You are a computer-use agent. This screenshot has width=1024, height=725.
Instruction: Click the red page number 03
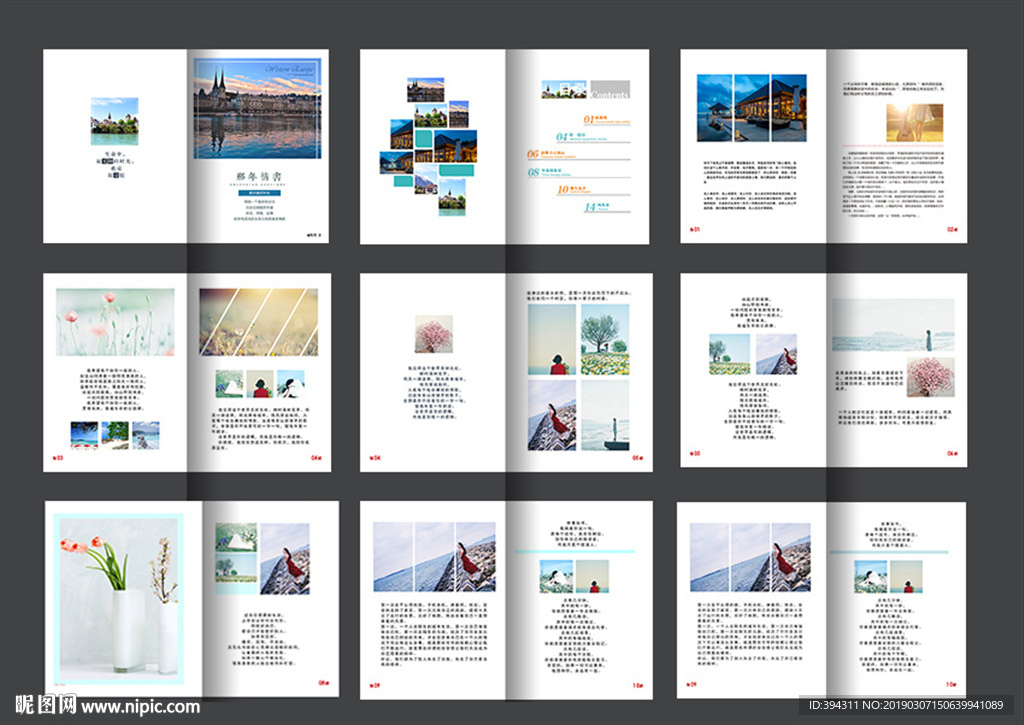pos(57,458)
